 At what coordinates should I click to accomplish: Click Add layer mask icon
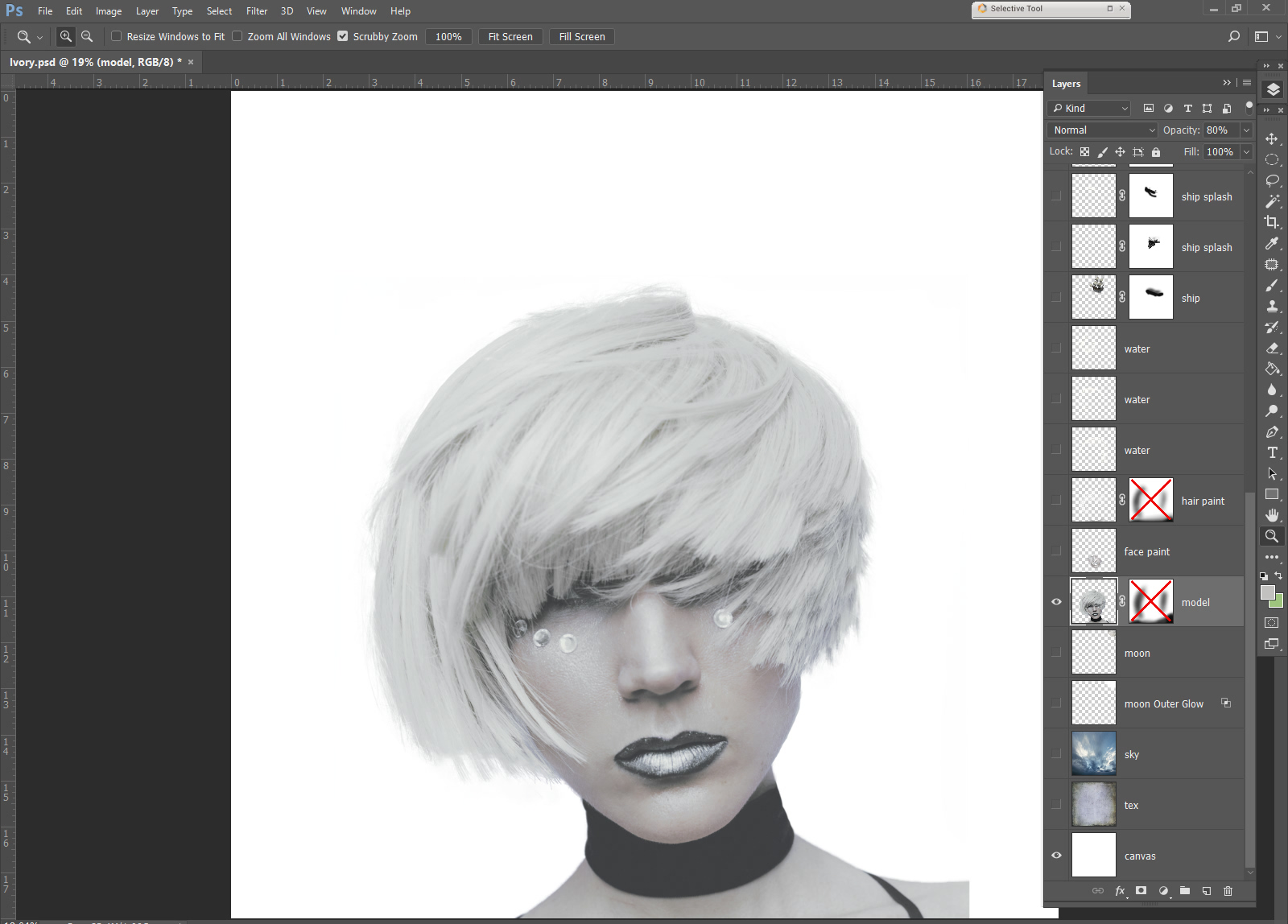click(x=1141, y=891)
